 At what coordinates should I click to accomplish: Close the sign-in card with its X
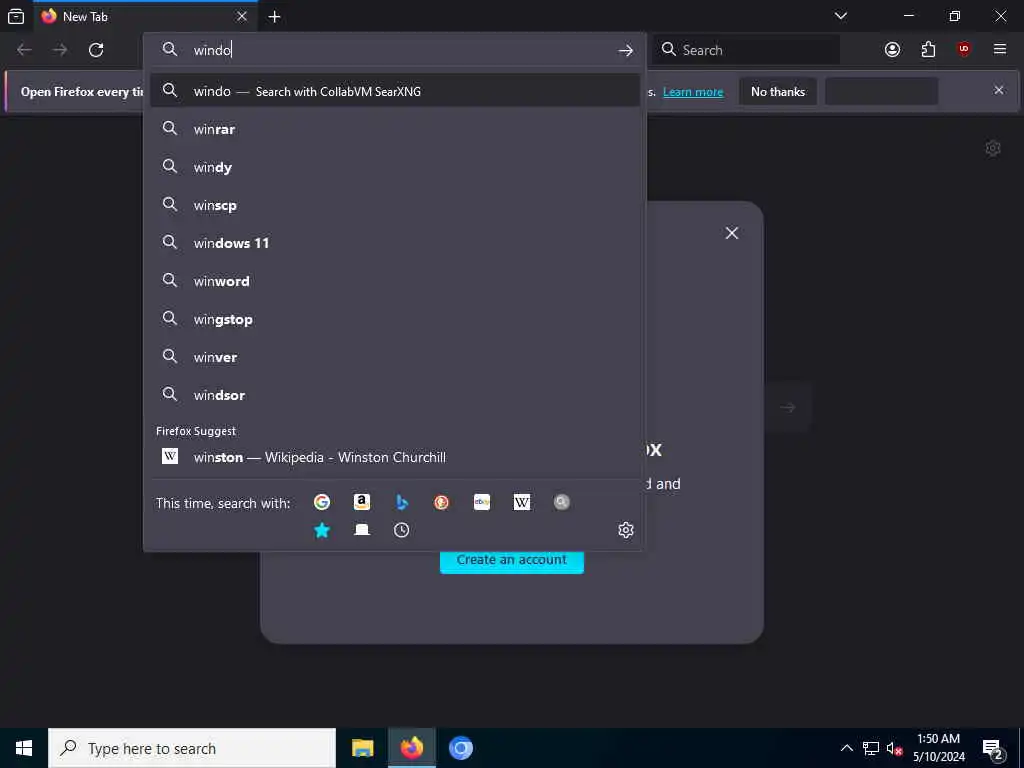[x=731, y=233]
